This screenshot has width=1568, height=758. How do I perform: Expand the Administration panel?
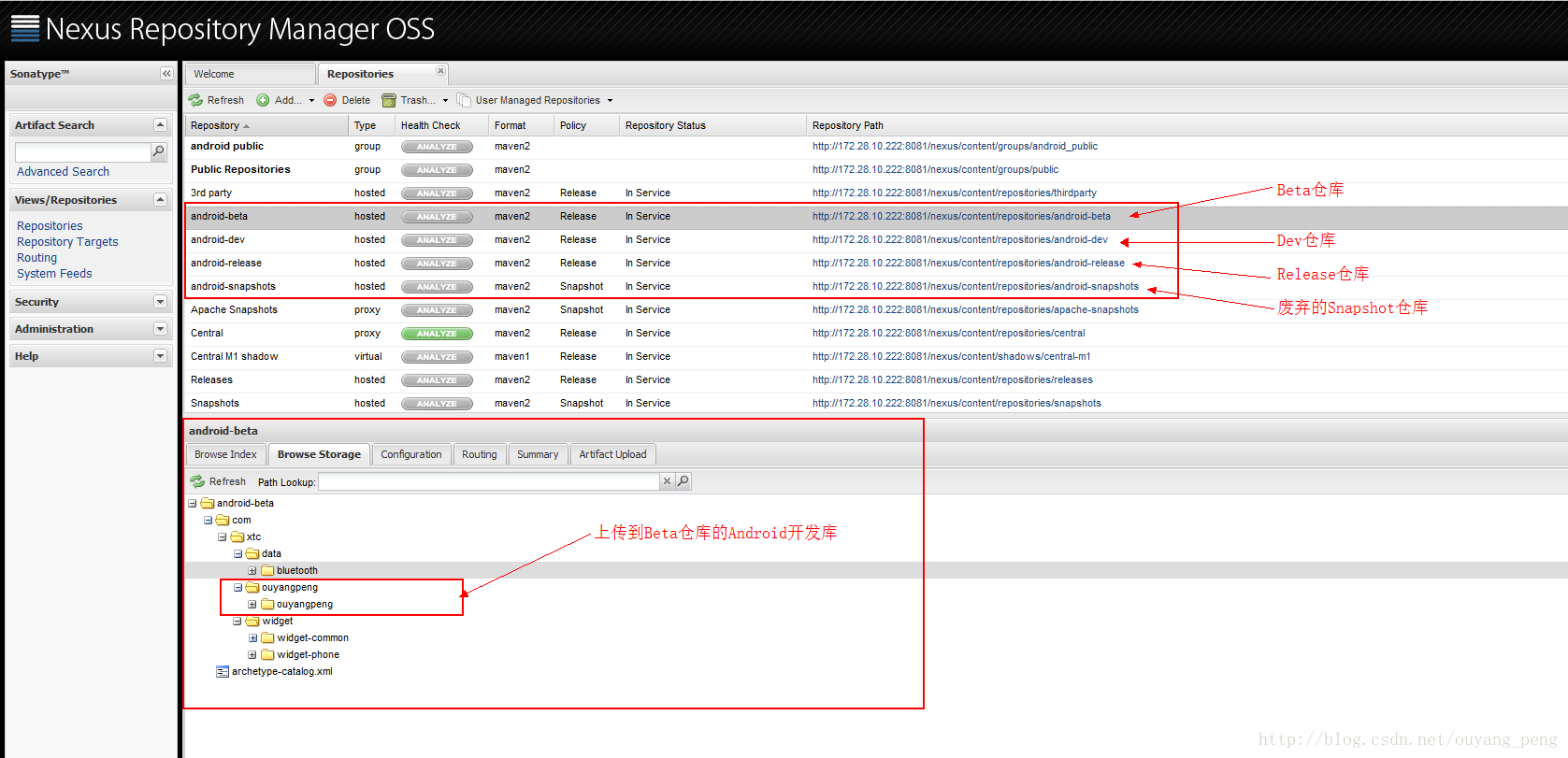160,329
